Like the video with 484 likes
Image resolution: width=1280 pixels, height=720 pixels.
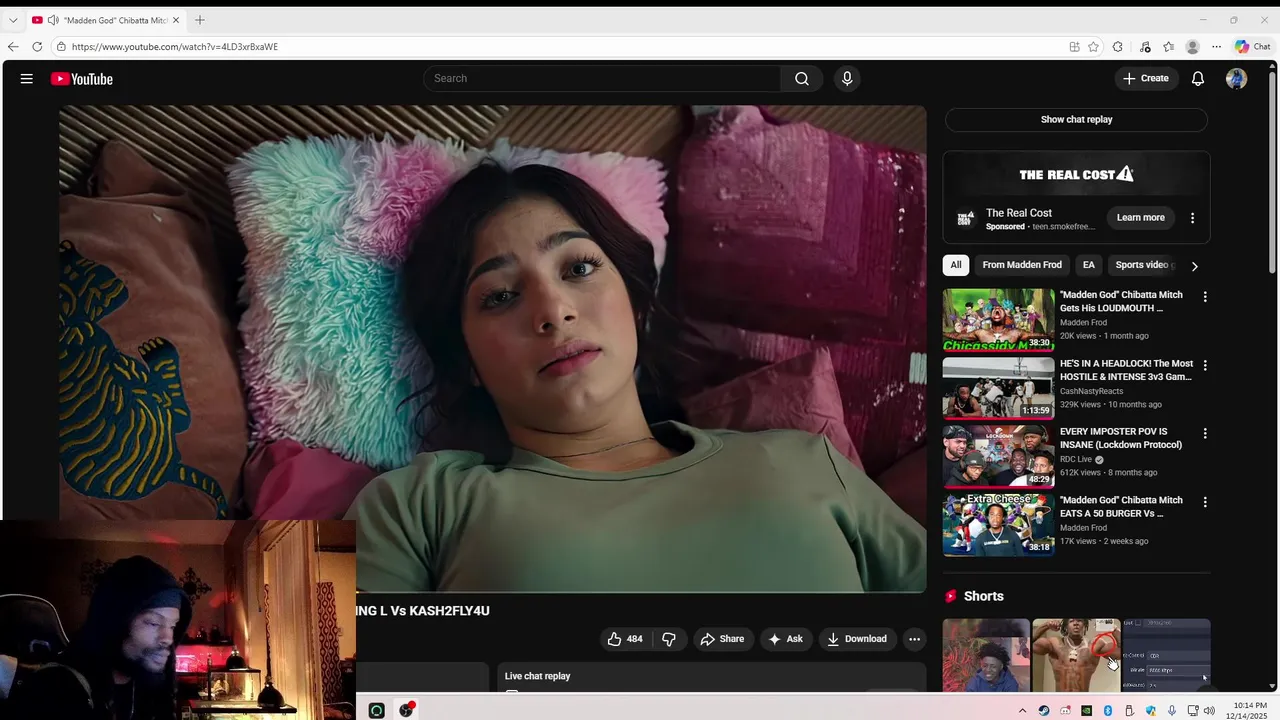pyautogui.click(x=625, y=639)
